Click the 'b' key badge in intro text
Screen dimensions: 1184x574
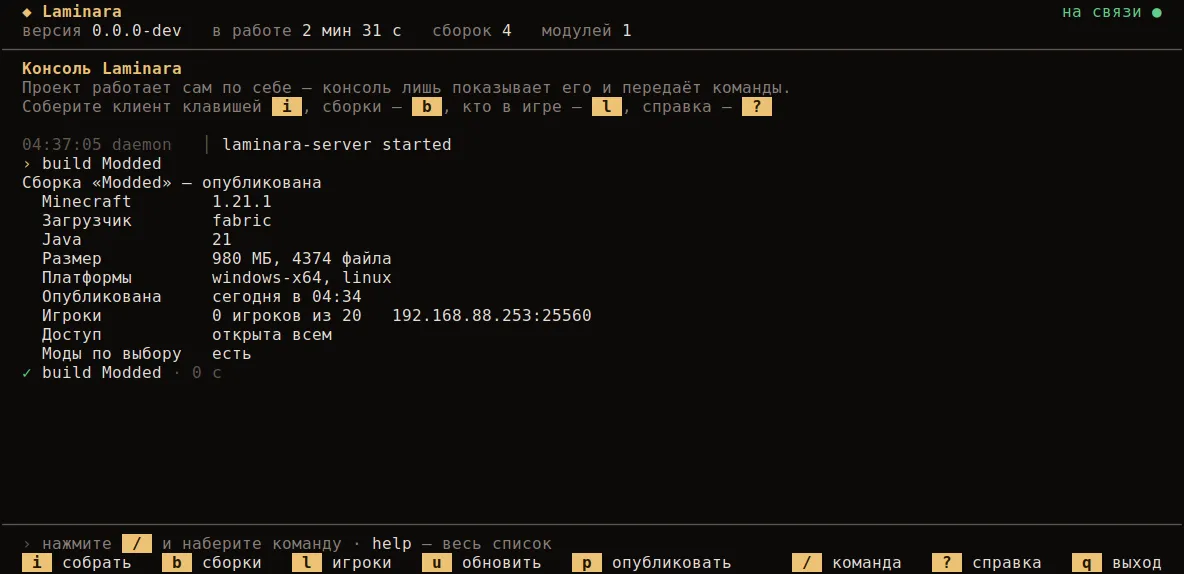click(426, 106)
